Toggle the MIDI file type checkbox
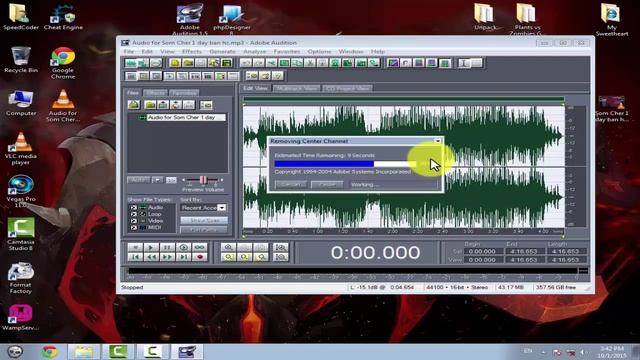The height and width of the screenshot is (360, 640). pyautogui.click(x=134, y=227)
